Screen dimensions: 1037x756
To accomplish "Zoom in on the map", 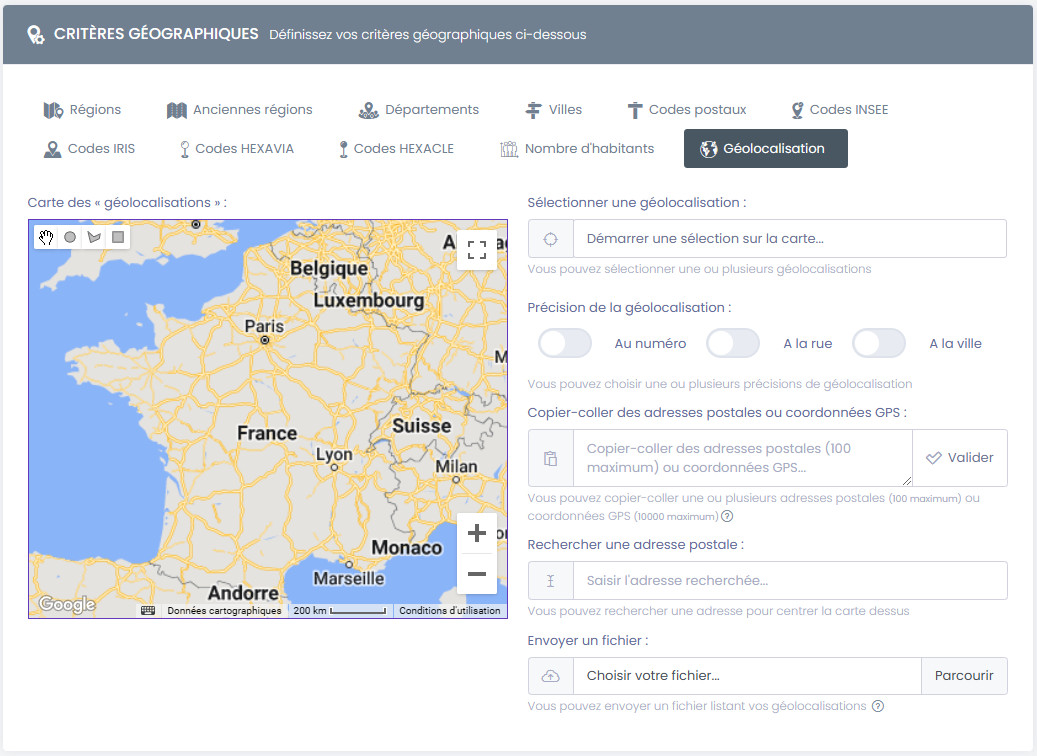I will (x=477, y=533).
